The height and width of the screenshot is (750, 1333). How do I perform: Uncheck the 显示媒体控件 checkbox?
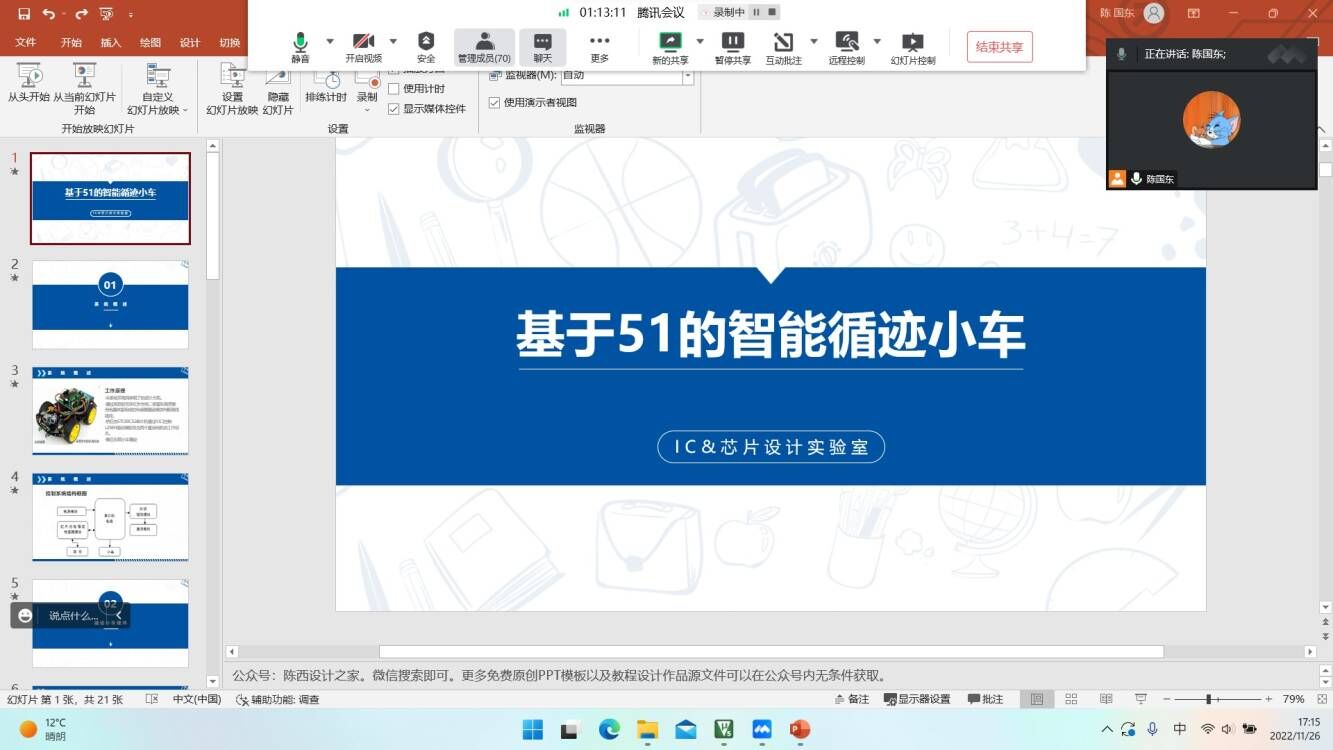point(394,109)
